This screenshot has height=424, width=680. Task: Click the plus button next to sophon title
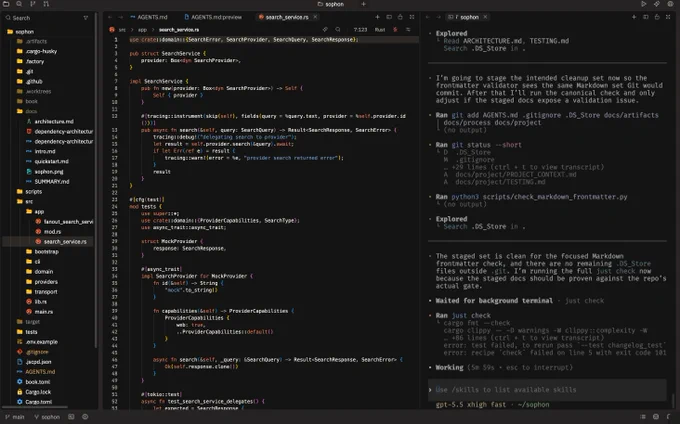pos(363,4)
